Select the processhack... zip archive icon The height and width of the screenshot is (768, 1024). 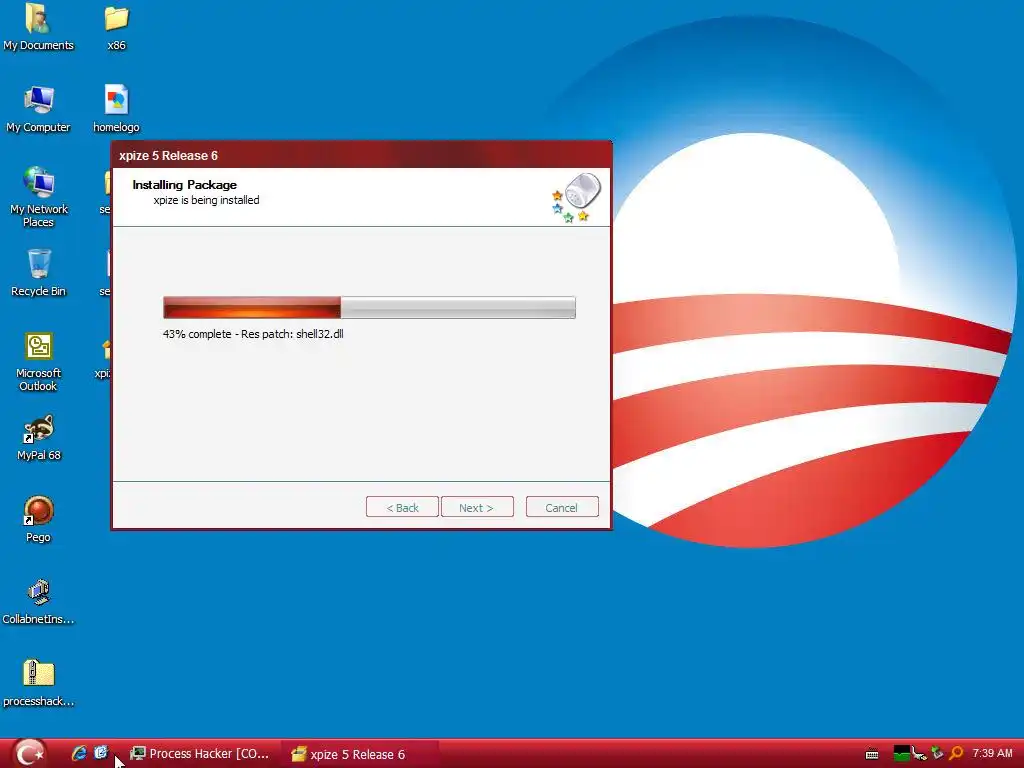click(x=39, y=683)
